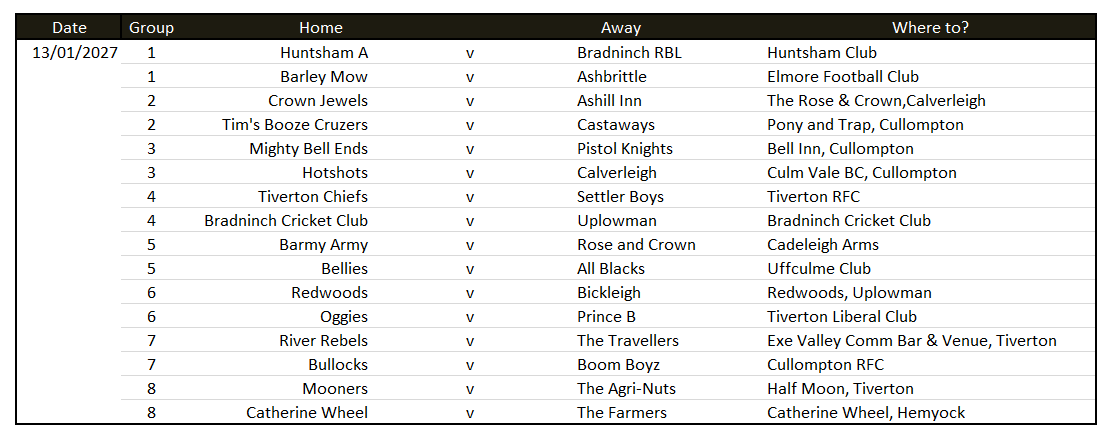
Task: Select the Crown Jewels team cell
Action: point(318,100)
